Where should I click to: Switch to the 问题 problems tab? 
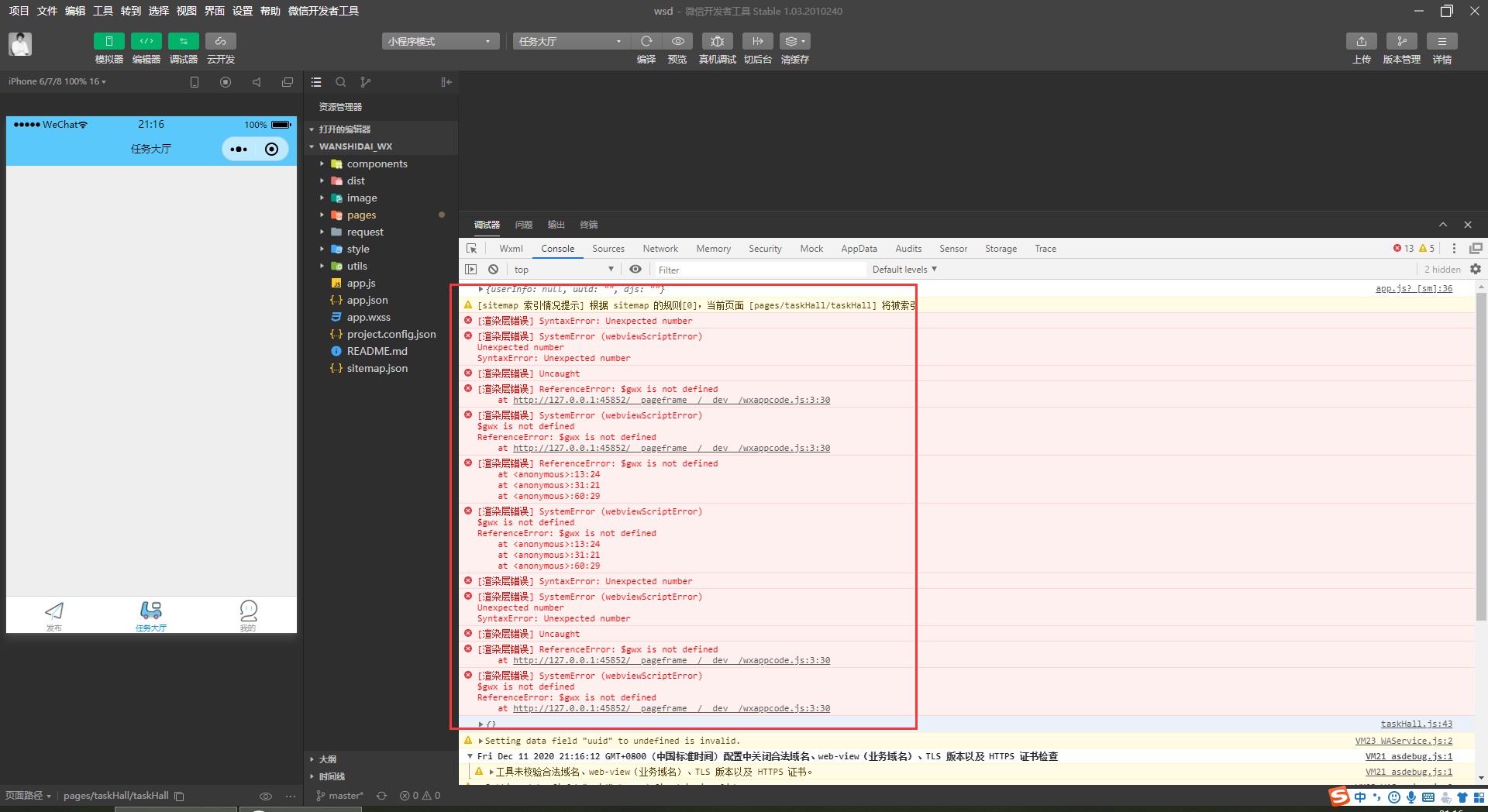click(524, 225)
